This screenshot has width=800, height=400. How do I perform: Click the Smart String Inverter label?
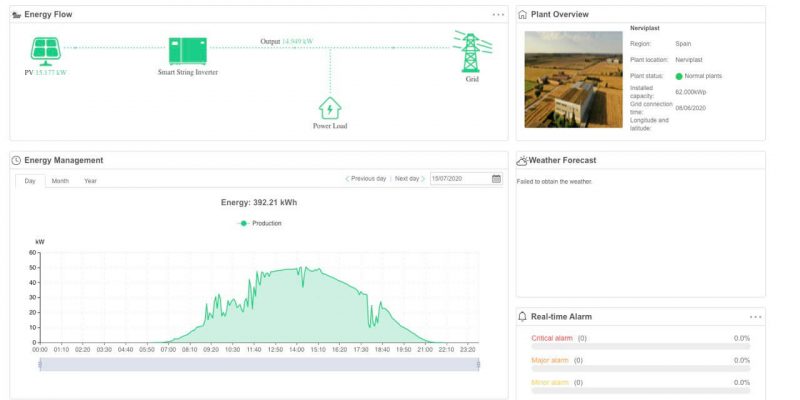tap(188, 72)
